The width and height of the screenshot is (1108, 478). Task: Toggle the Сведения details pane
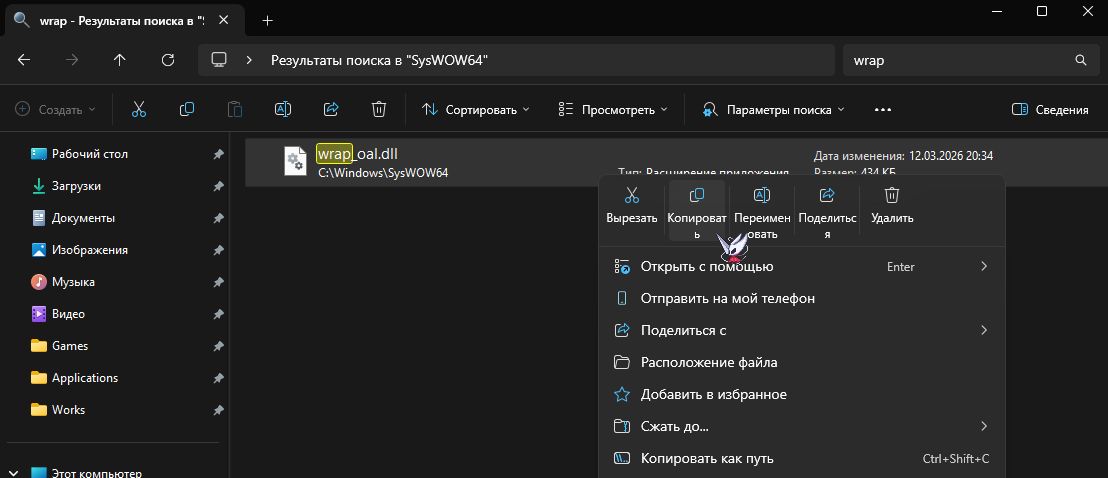pos(1049,110)
